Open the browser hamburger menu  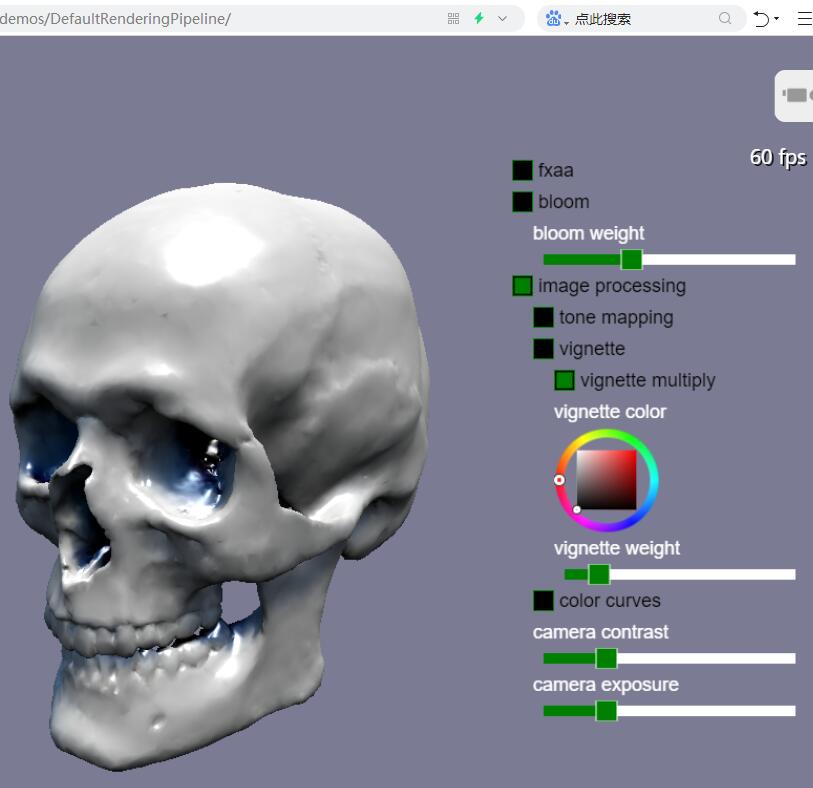pos(804,18)
